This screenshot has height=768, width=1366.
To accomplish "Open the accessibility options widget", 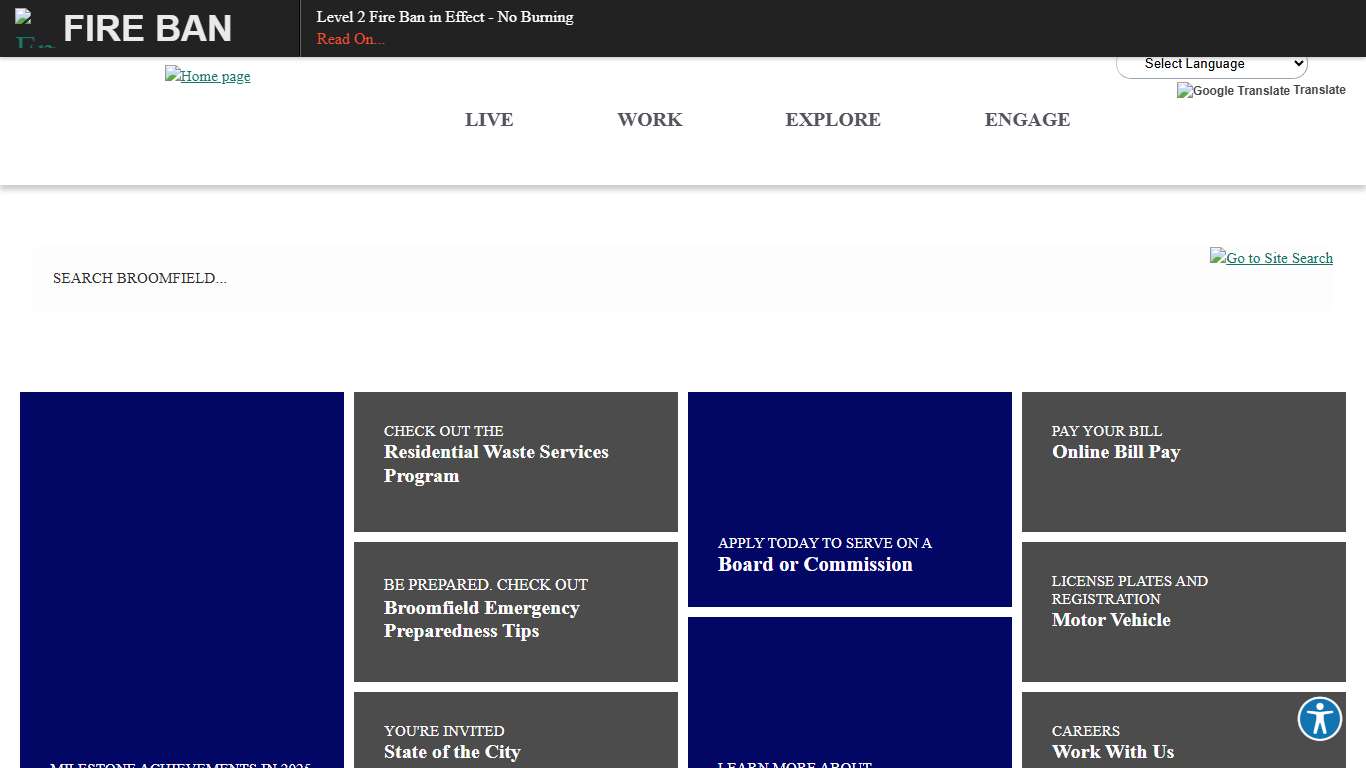I will [1319, 718].
